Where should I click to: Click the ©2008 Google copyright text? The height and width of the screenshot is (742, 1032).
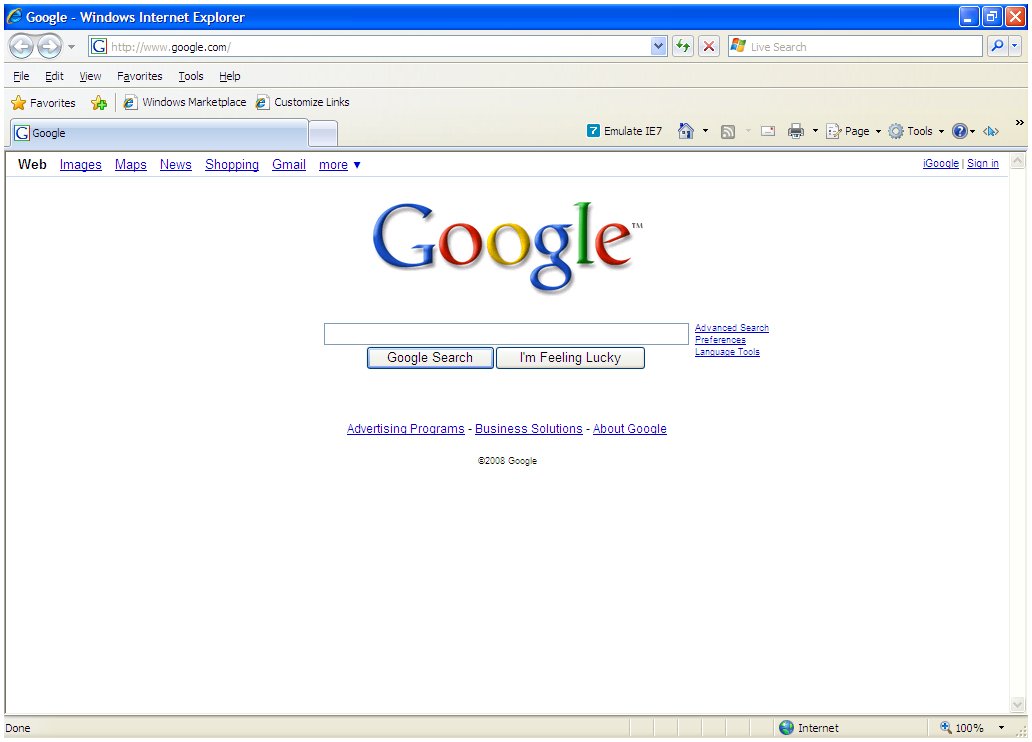[507, 461]
